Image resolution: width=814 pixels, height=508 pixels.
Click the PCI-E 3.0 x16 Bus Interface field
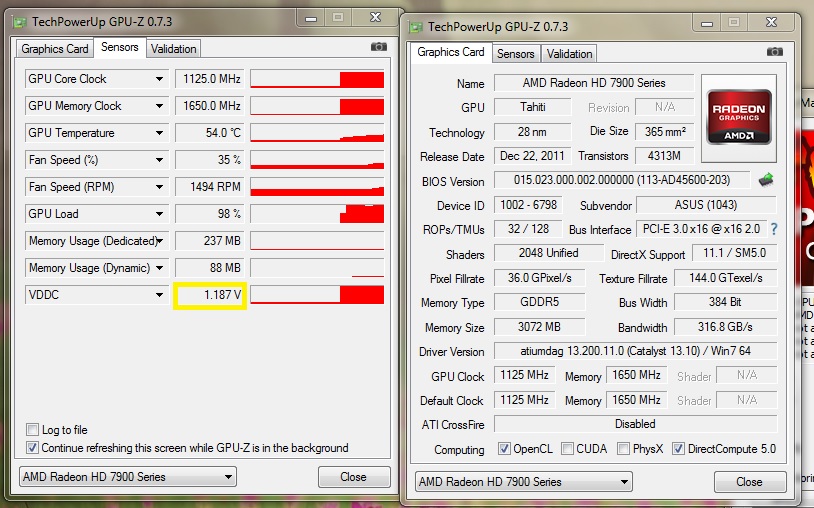click(701, 229)
